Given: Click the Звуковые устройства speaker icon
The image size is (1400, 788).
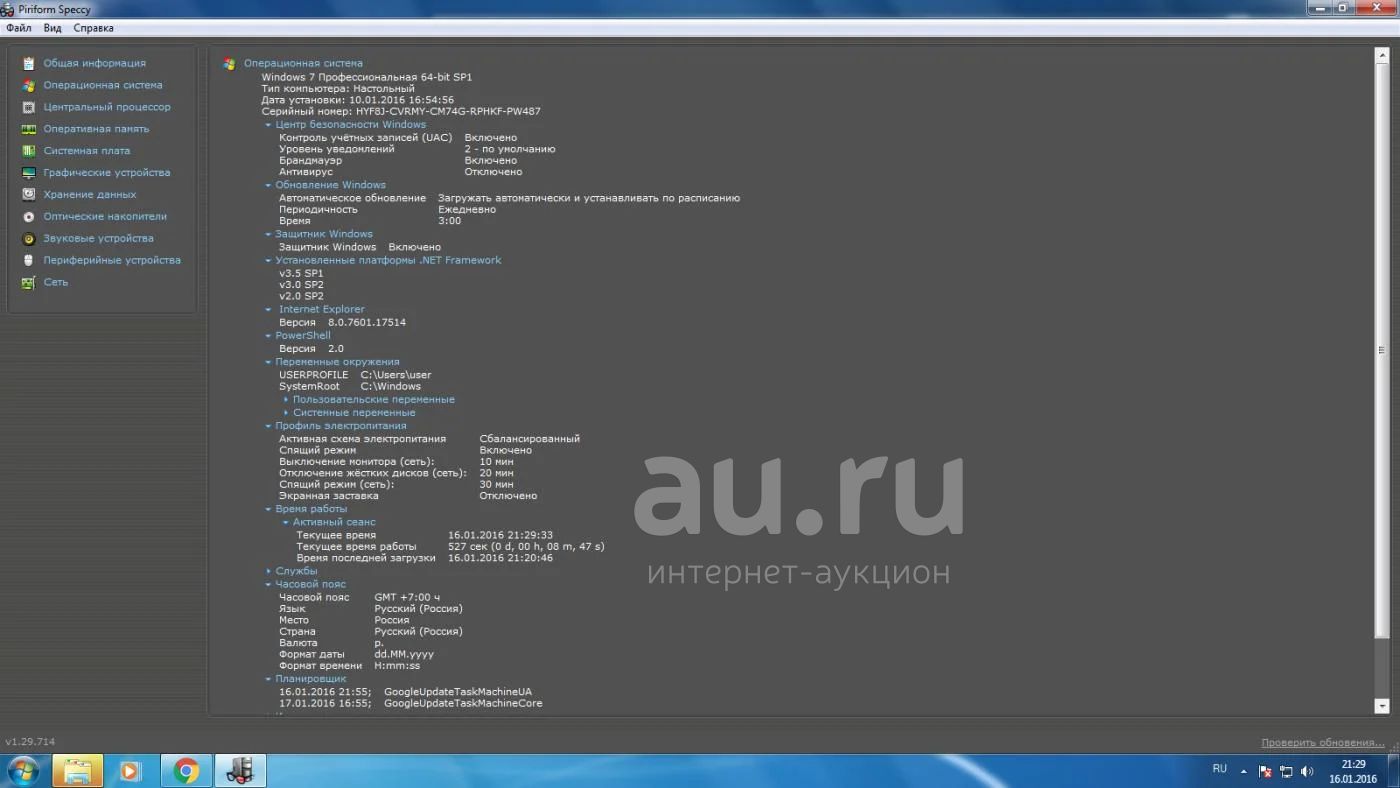Looking at the screenshot, I should coord(29,238).
